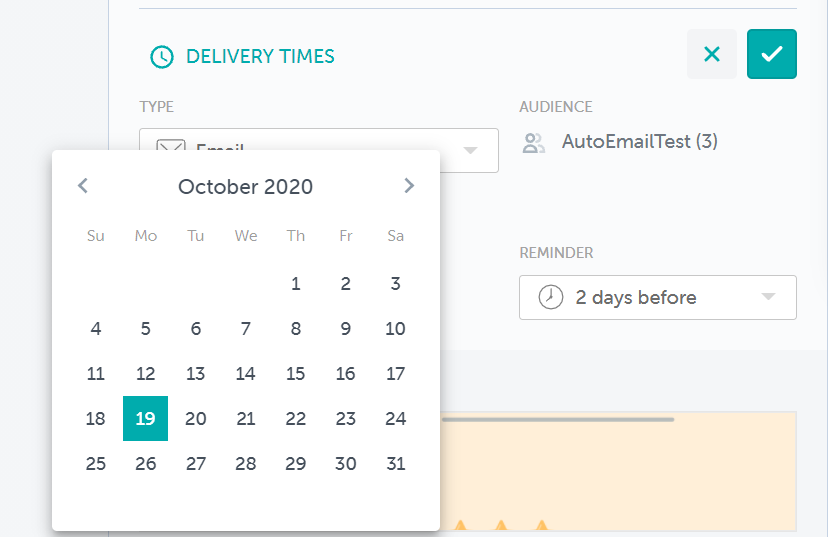Cancel delivery time edits with X button

click(x=712, y=55)
